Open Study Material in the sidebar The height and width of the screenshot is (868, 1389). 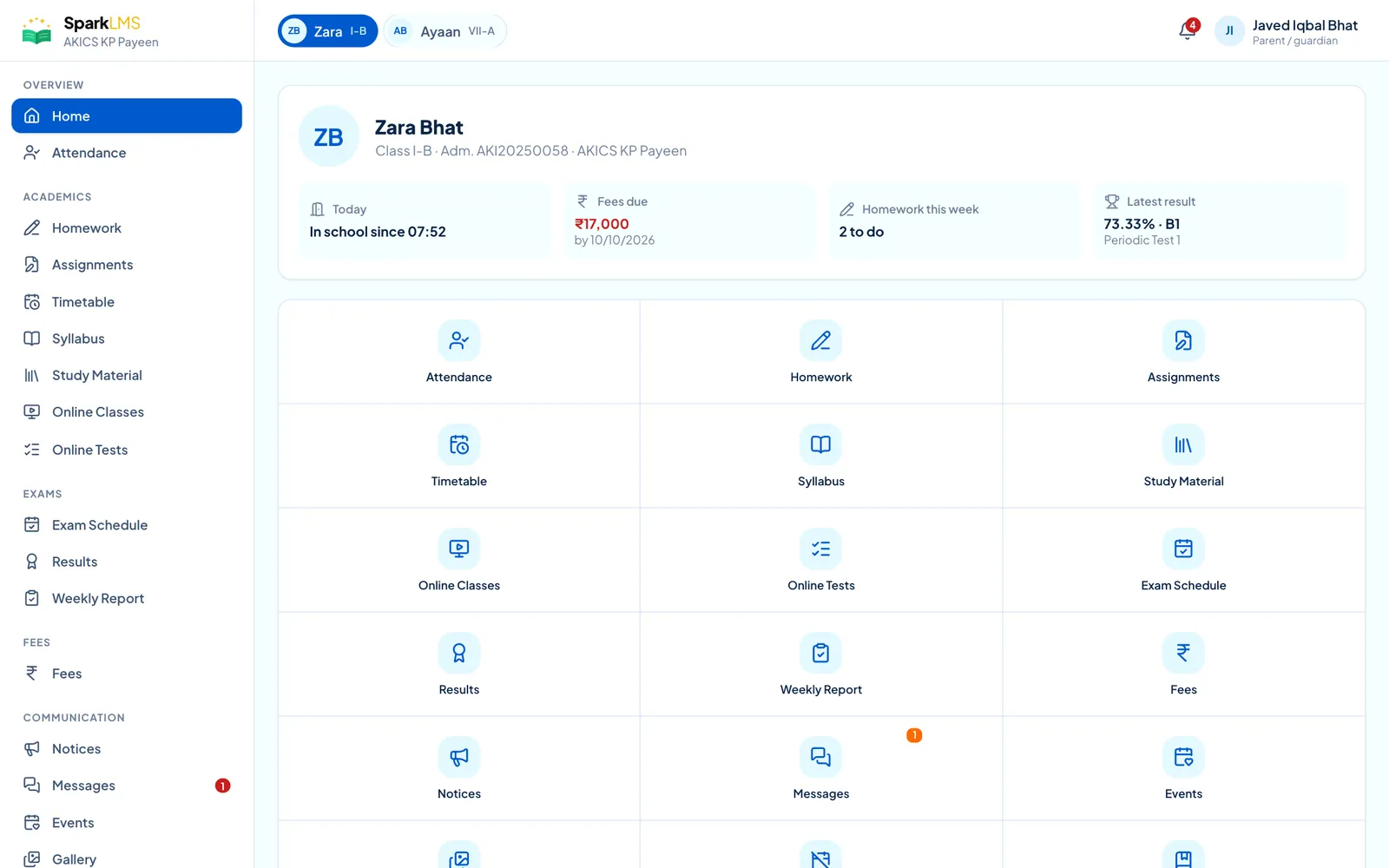pyautogui.click(x=127, y=375)
